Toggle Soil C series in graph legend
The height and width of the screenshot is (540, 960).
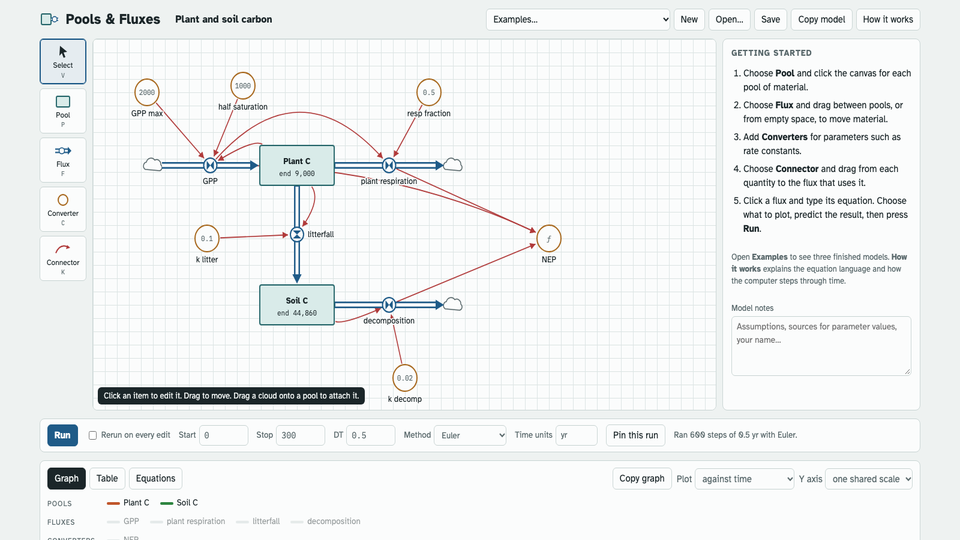(179, 503)
